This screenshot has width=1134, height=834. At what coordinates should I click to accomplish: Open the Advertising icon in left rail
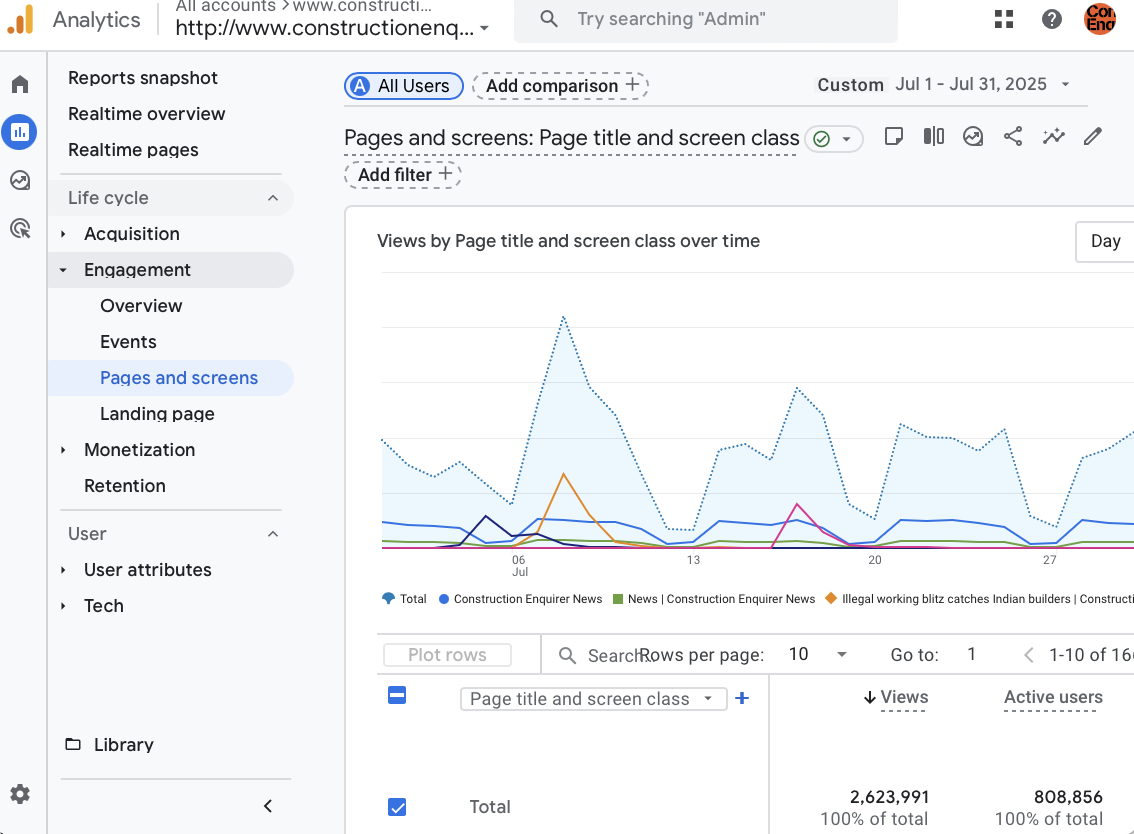coord(20,229)
